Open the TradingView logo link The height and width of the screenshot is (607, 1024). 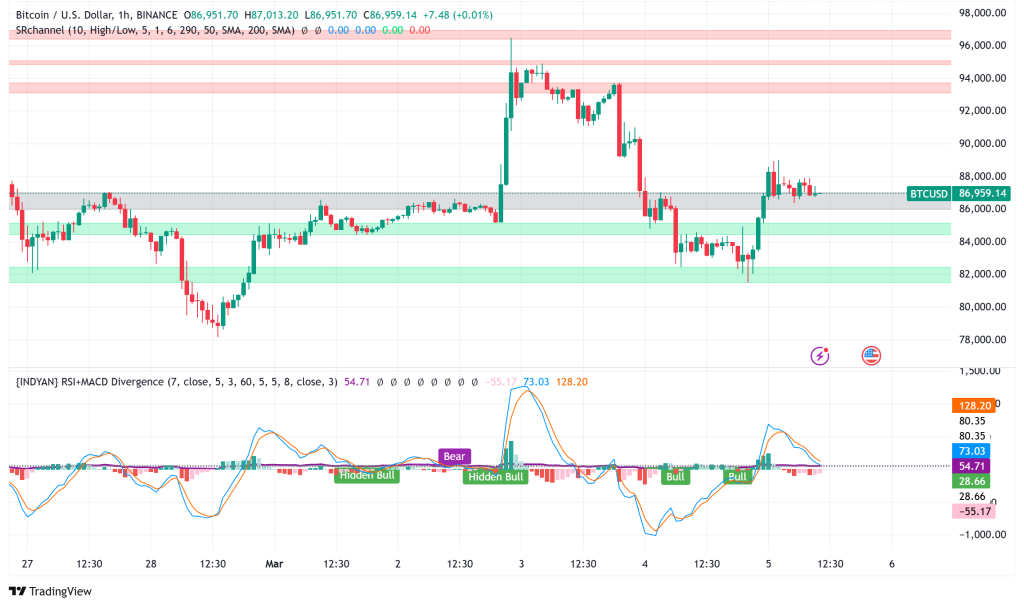[51, 591]
